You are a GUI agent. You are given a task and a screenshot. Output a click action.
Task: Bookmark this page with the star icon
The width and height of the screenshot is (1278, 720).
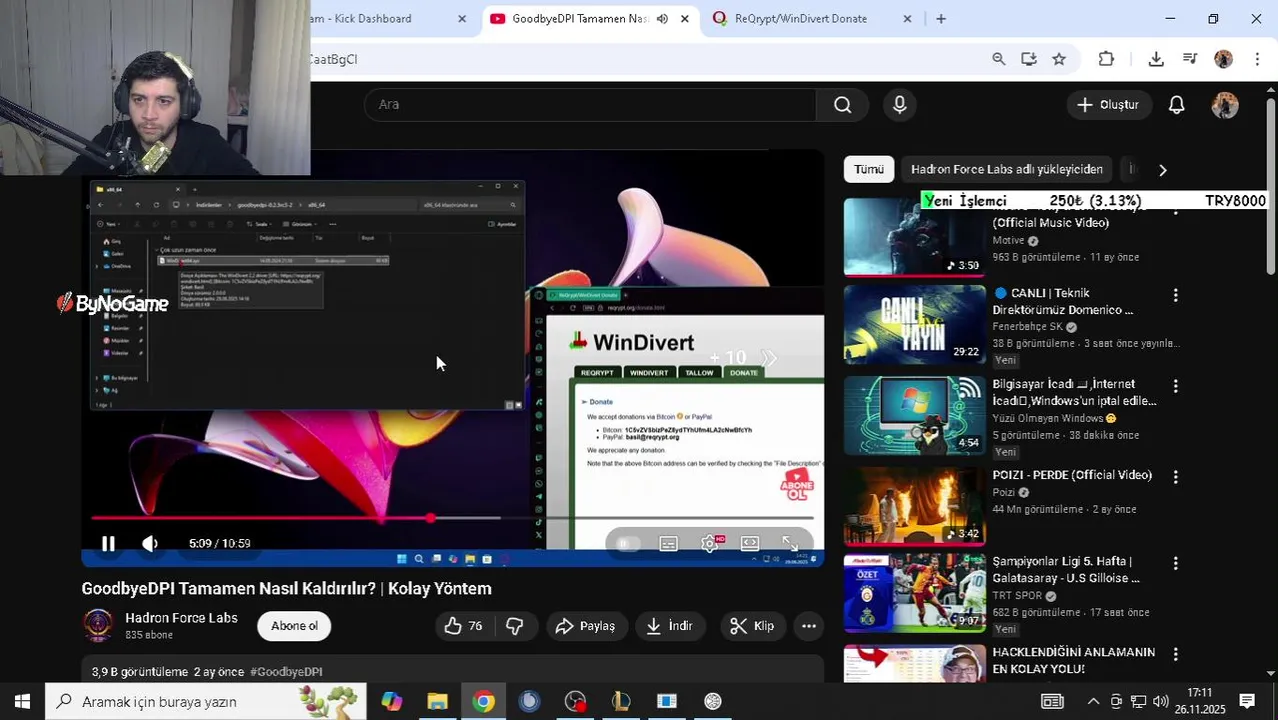point(1059,59)
